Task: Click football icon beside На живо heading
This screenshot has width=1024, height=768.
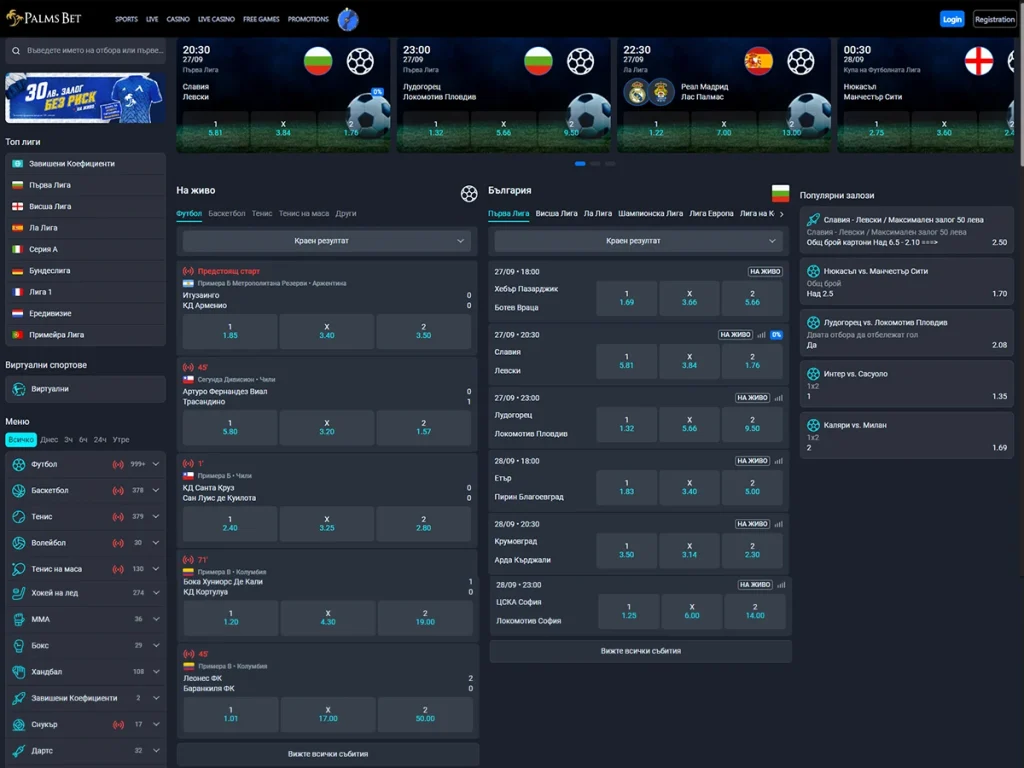Action: (469, 193)
